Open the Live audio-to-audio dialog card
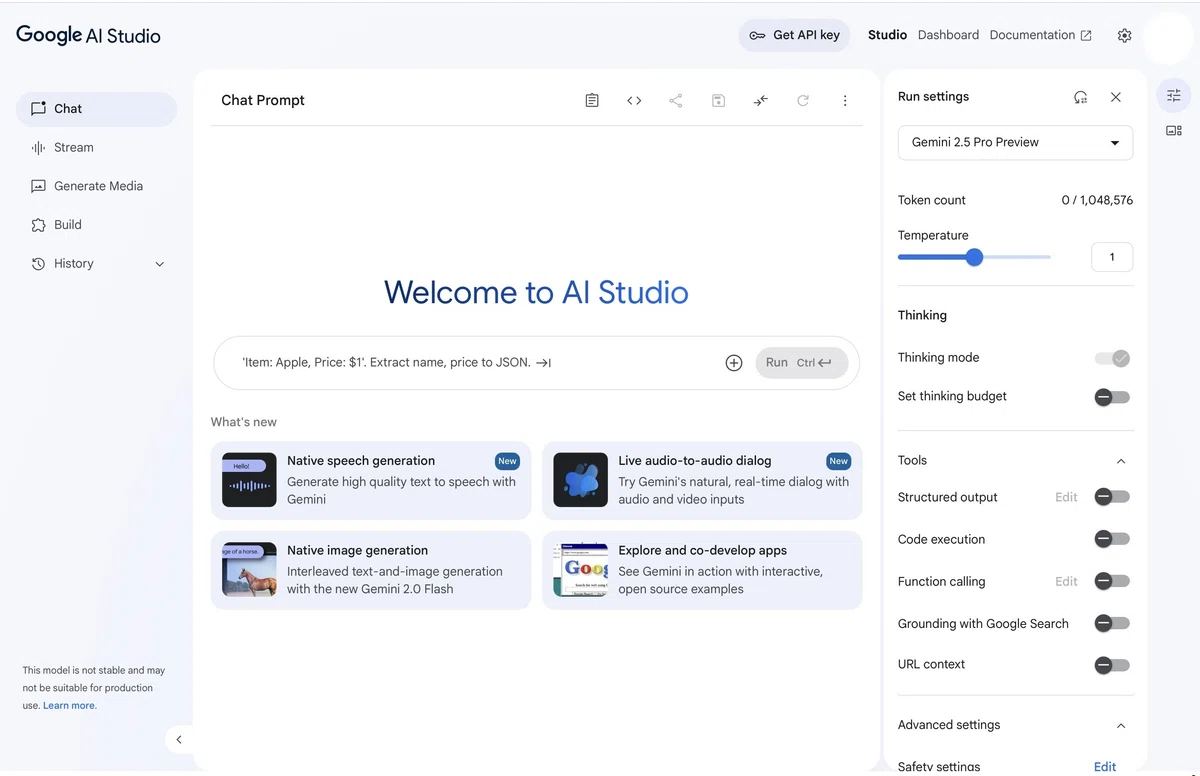Image resolution: width=1200 pixels, height=776 pixels. pos(702,480)
